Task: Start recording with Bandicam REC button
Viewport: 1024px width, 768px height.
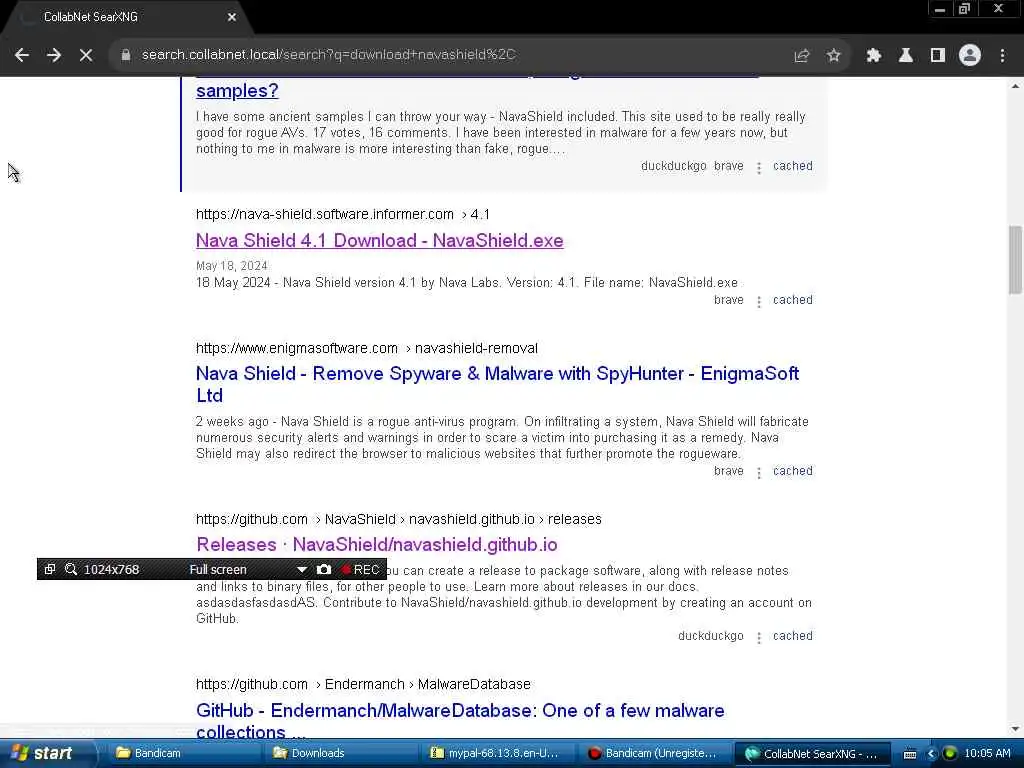Action: [x=360, y=569]
